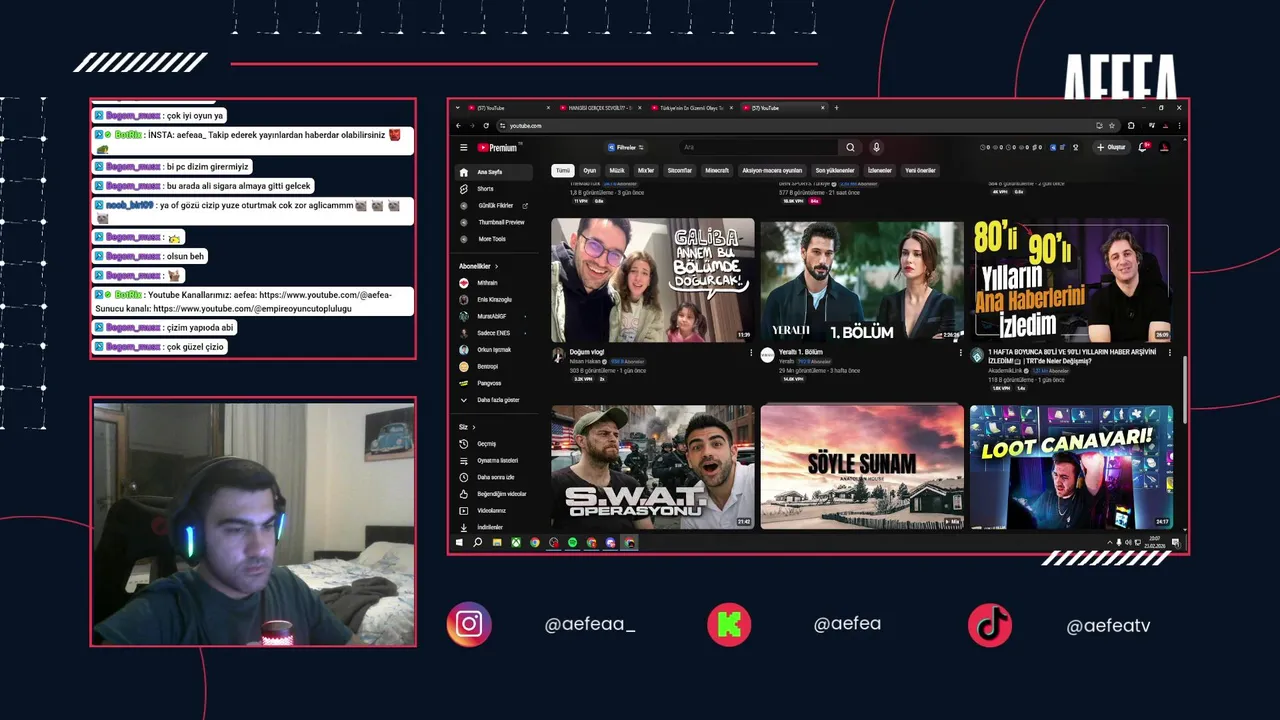
Task: Open Beğendiğim videolar in sidebar
Action: 495,494
